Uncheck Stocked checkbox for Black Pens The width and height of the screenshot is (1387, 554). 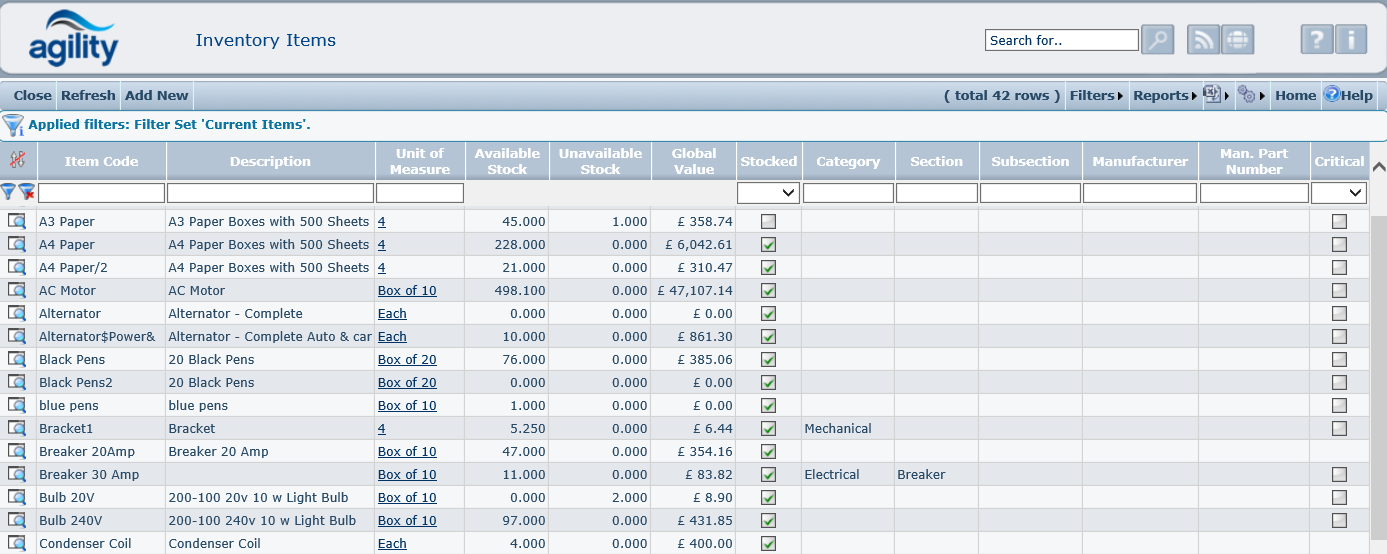[768, 359]
